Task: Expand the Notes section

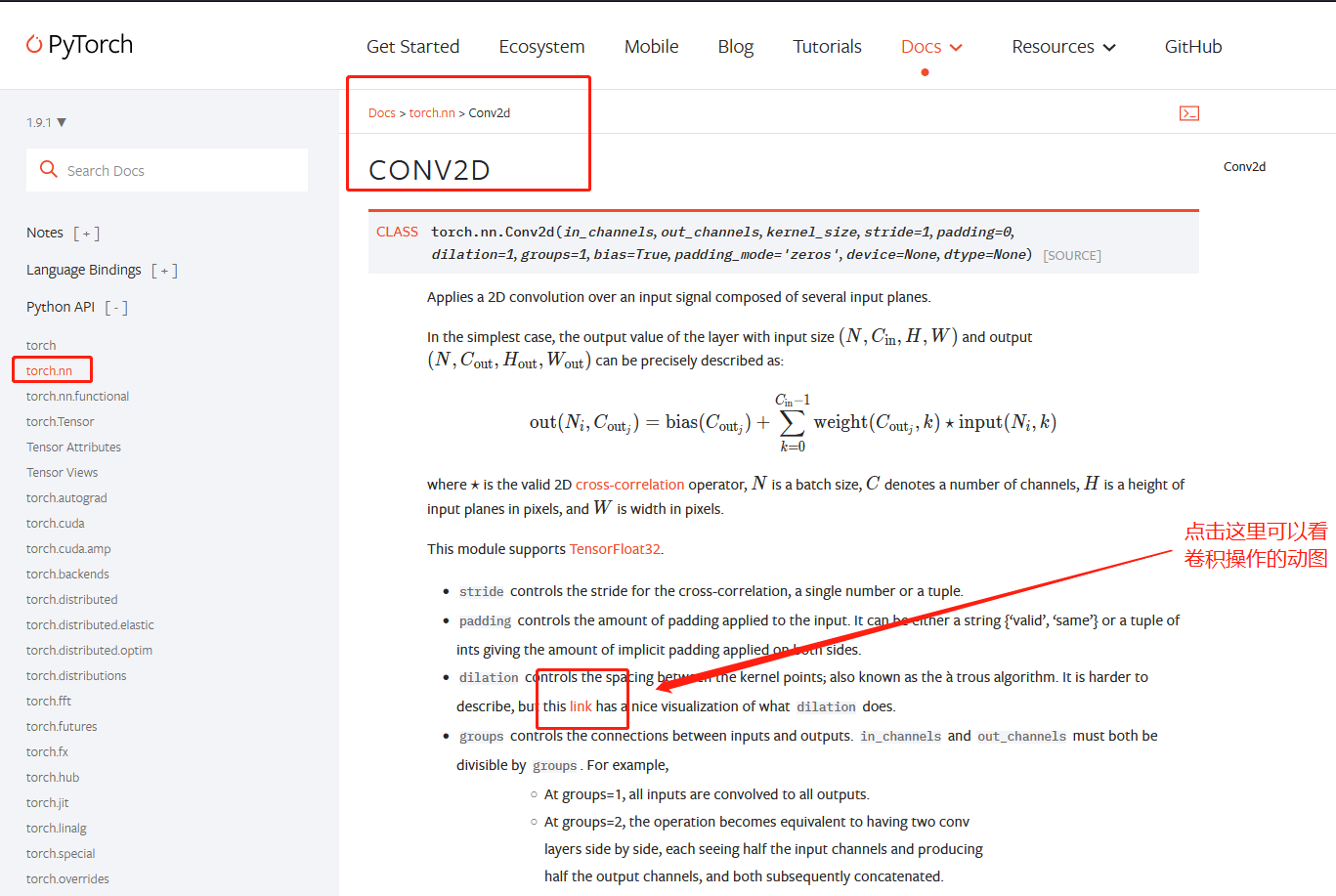Action: pyautogui.click(x=87, y=233)
